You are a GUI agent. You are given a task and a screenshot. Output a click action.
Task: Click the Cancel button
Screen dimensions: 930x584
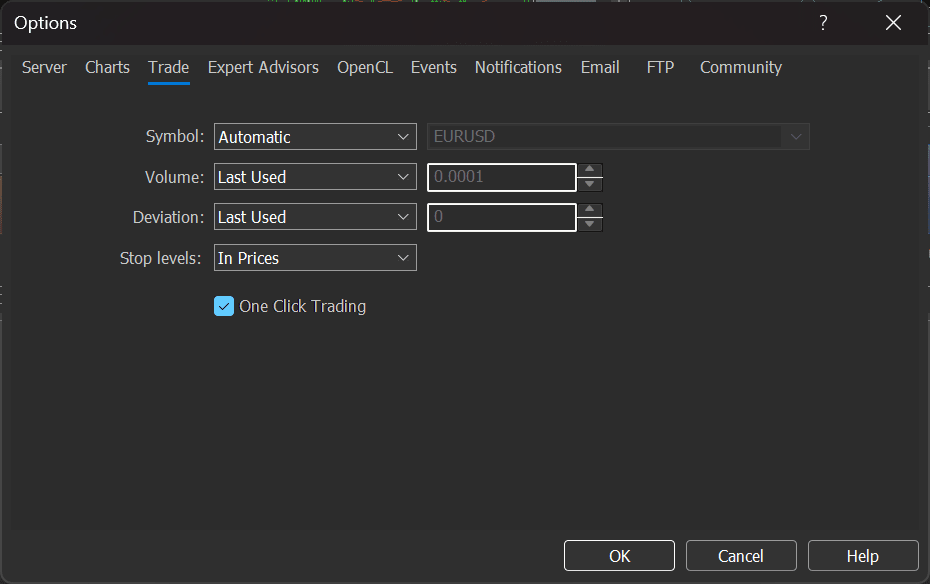[741, 556]
